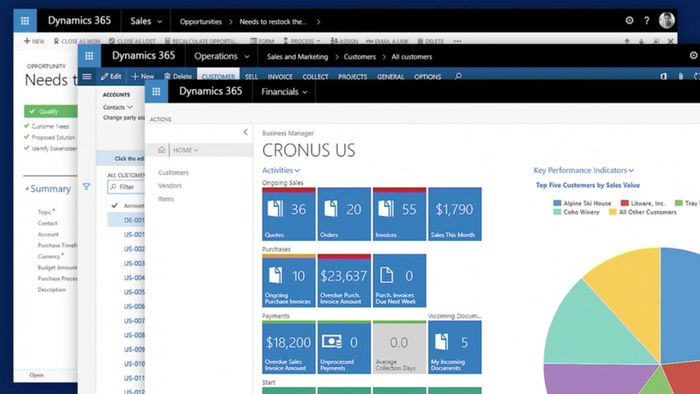The image size is (700, 394).
Task: Select the SELL tab
Action: click(251, 77)
